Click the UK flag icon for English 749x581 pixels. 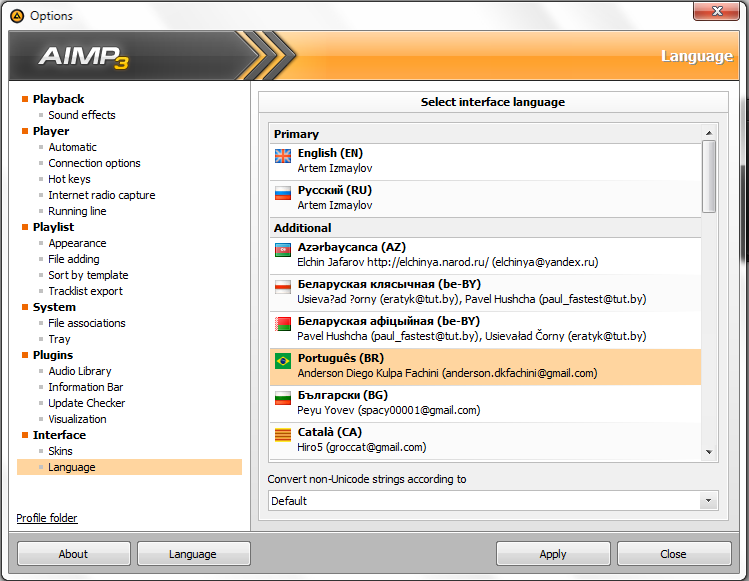[283, 156]
